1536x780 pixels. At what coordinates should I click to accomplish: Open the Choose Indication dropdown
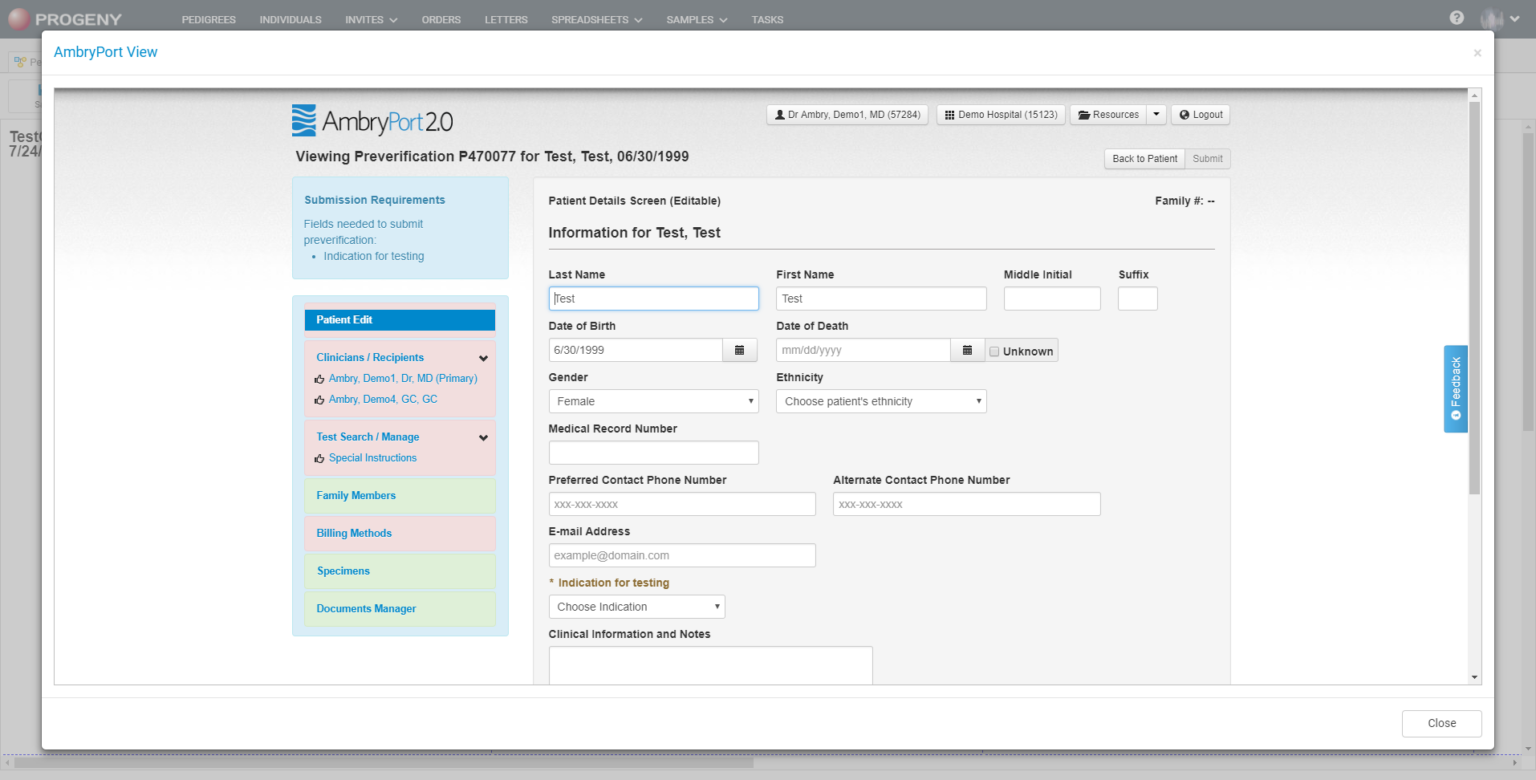click(x=637, y=607)
